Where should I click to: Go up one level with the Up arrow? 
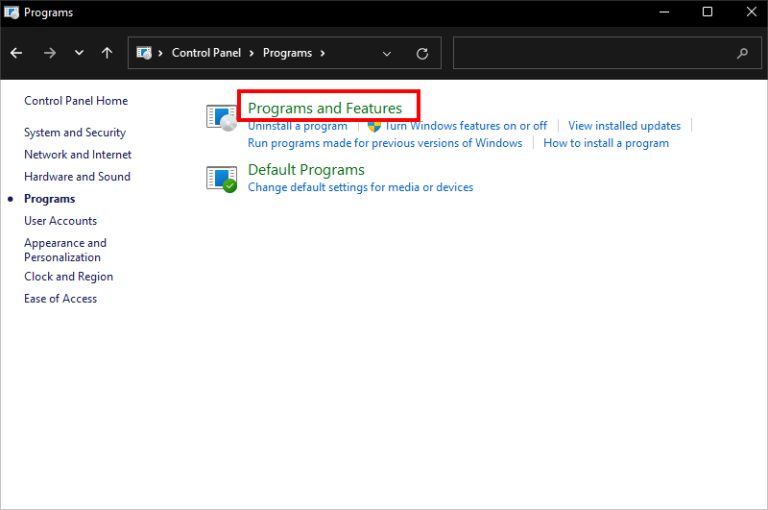[107, 53]
